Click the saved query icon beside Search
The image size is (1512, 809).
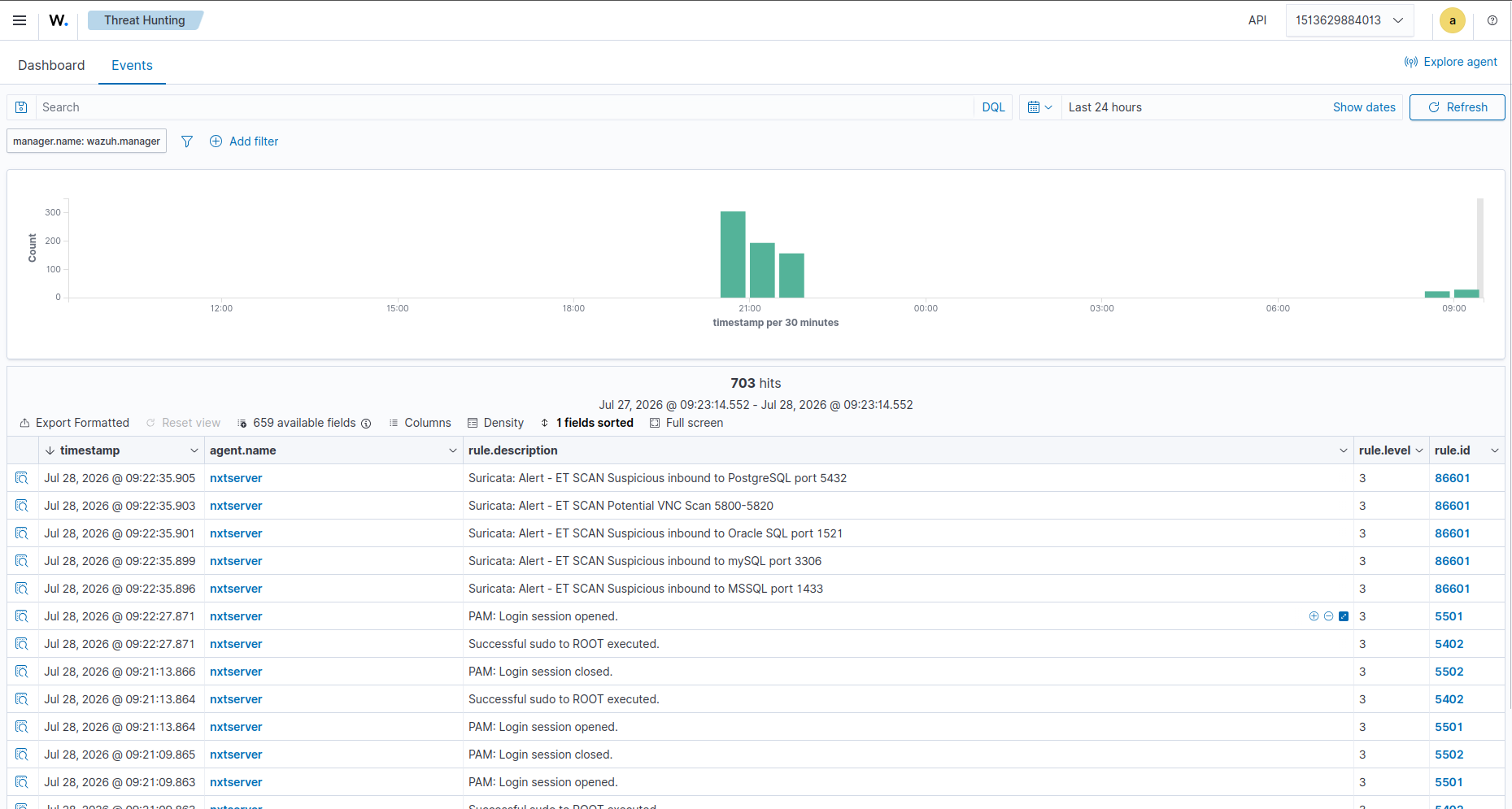22,107
